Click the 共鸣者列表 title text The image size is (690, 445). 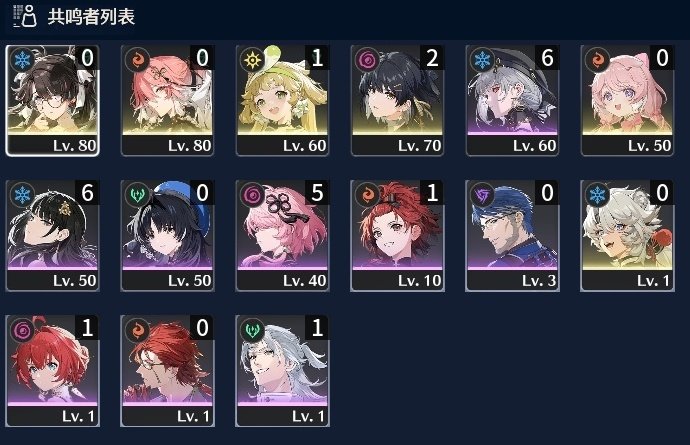[91, 17]
